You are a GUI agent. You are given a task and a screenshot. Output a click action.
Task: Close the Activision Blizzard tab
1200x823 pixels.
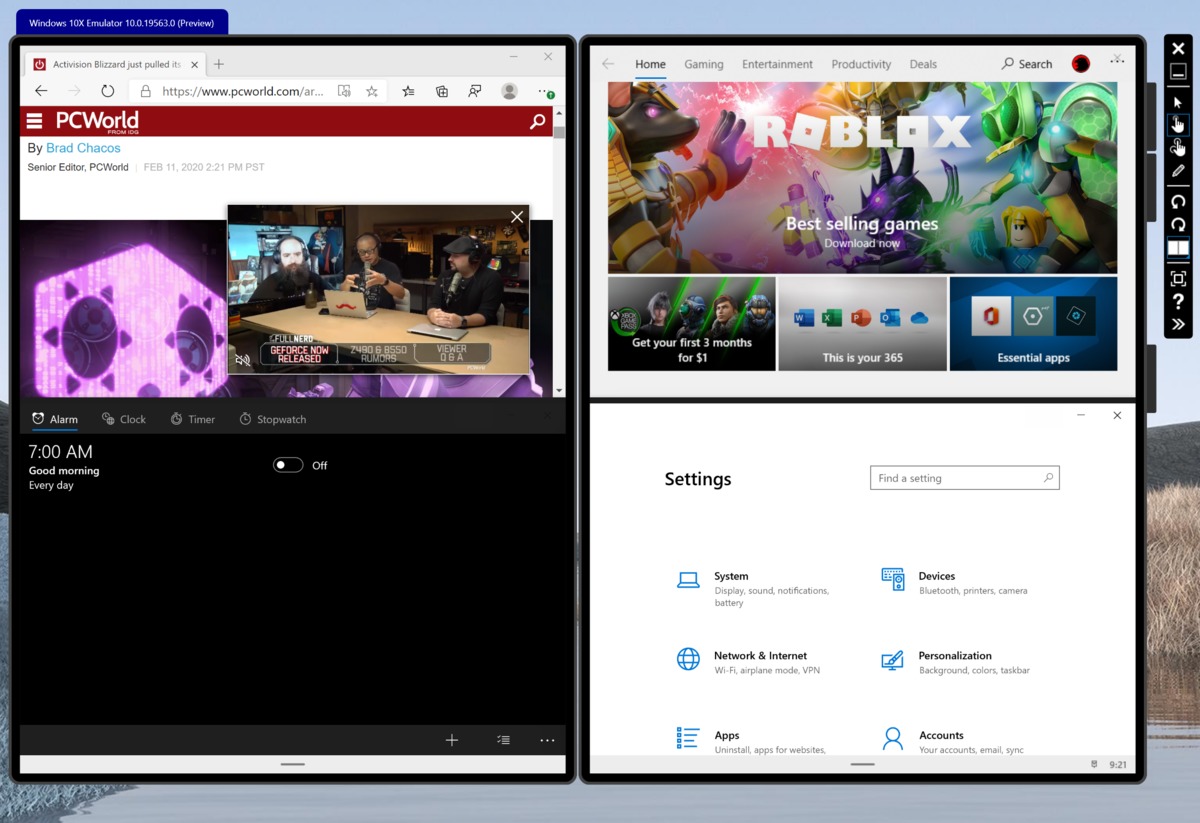(193, 64)
